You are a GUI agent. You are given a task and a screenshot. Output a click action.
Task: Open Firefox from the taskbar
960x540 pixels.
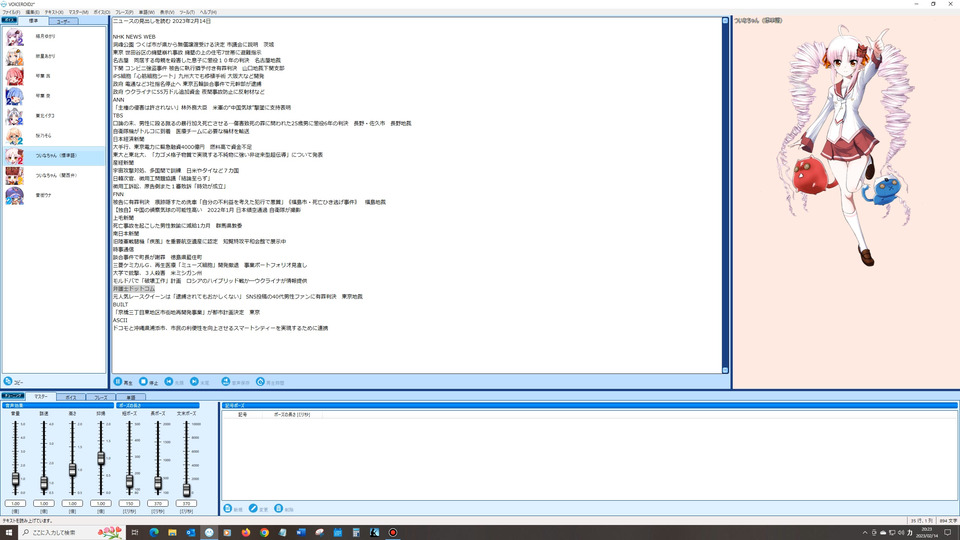tap(246, 533)
